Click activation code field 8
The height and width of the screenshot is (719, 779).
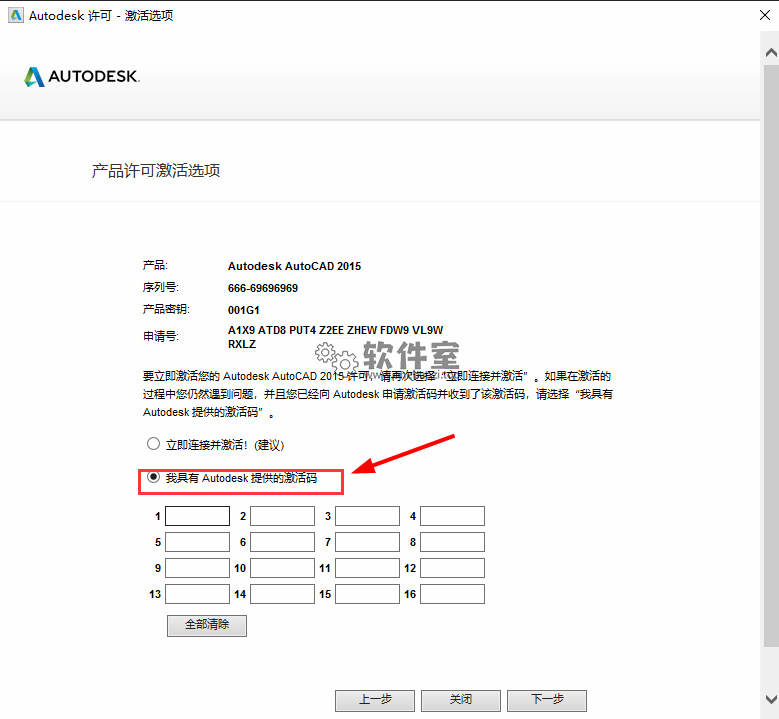click(452, 542)
